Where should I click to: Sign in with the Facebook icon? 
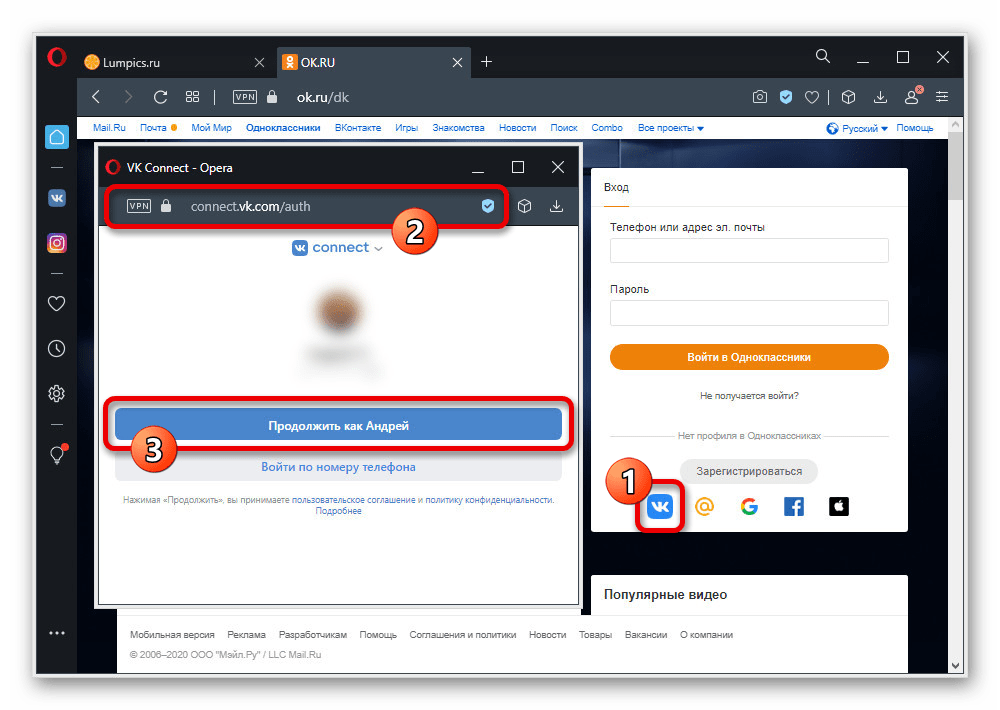(x=793, y=507)
